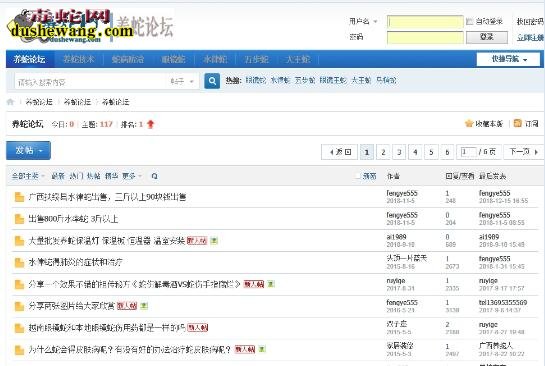Screen dimensions: 545x366
Task: Click last poster 广西养蛇人
Action: click(x=496, y=345)
